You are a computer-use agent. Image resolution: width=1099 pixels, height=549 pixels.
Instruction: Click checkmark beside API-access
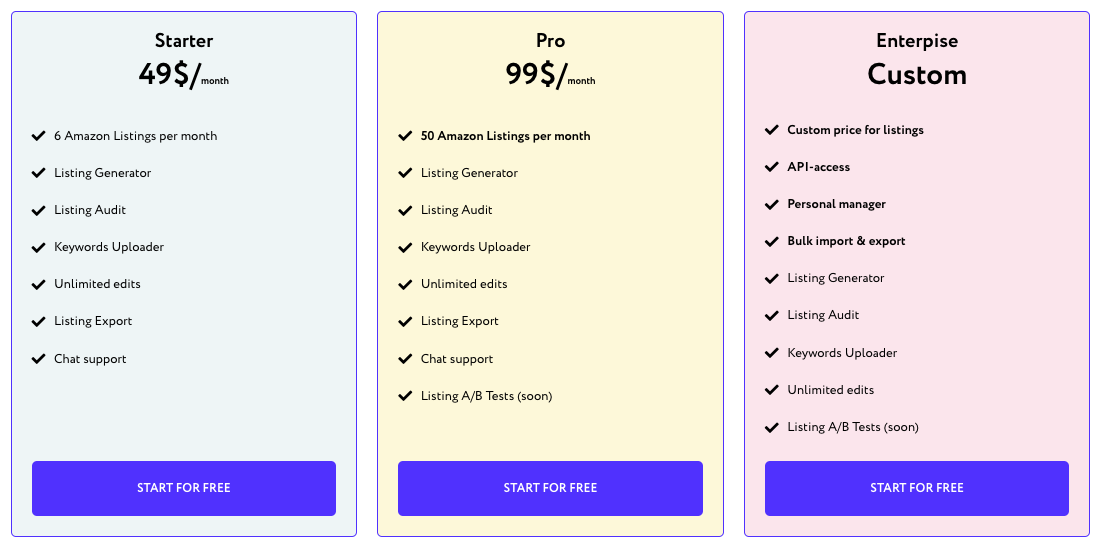tap(772, 167)
